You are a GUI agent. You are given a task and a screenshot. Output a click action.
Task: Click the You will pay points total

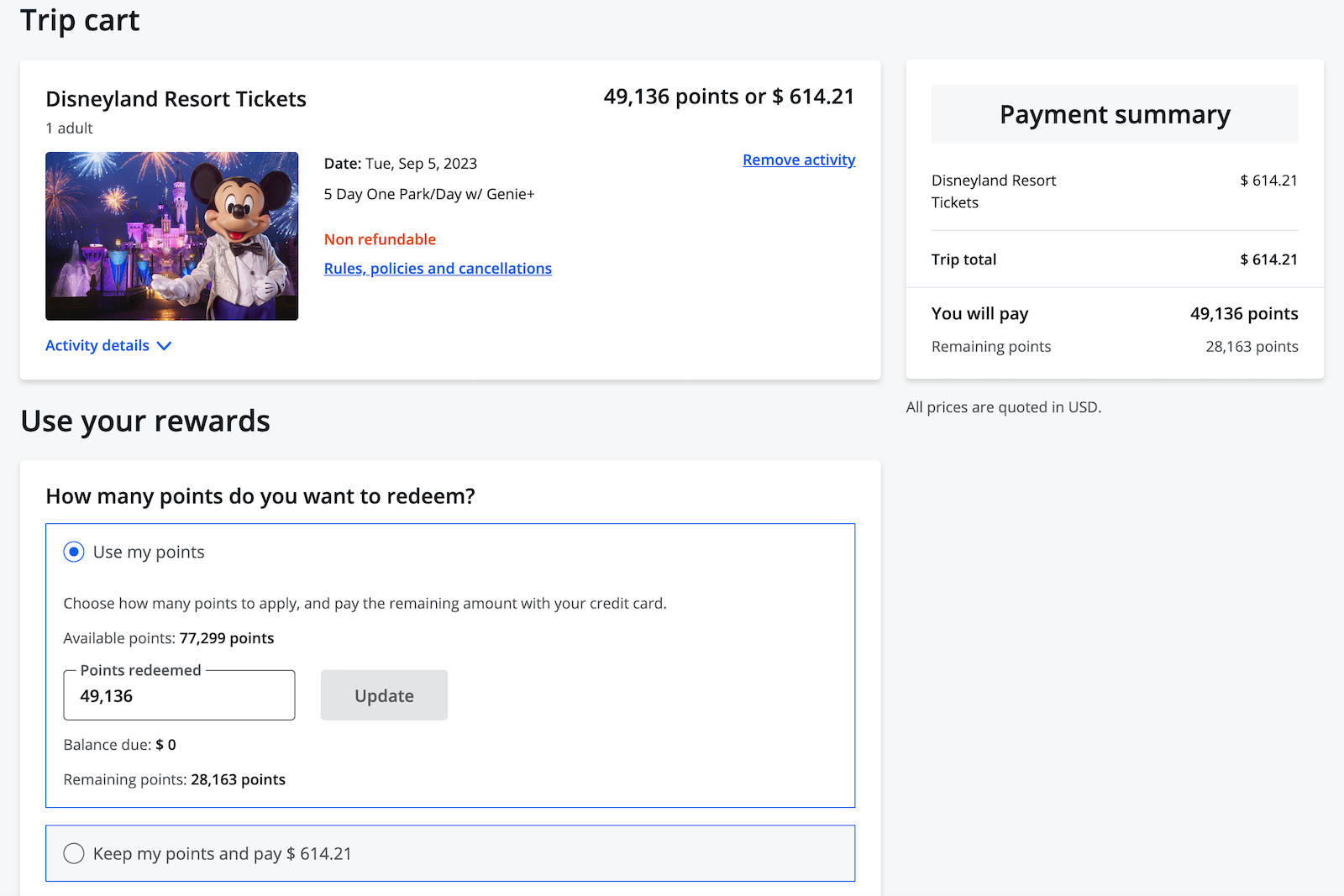pos(1244,313)
